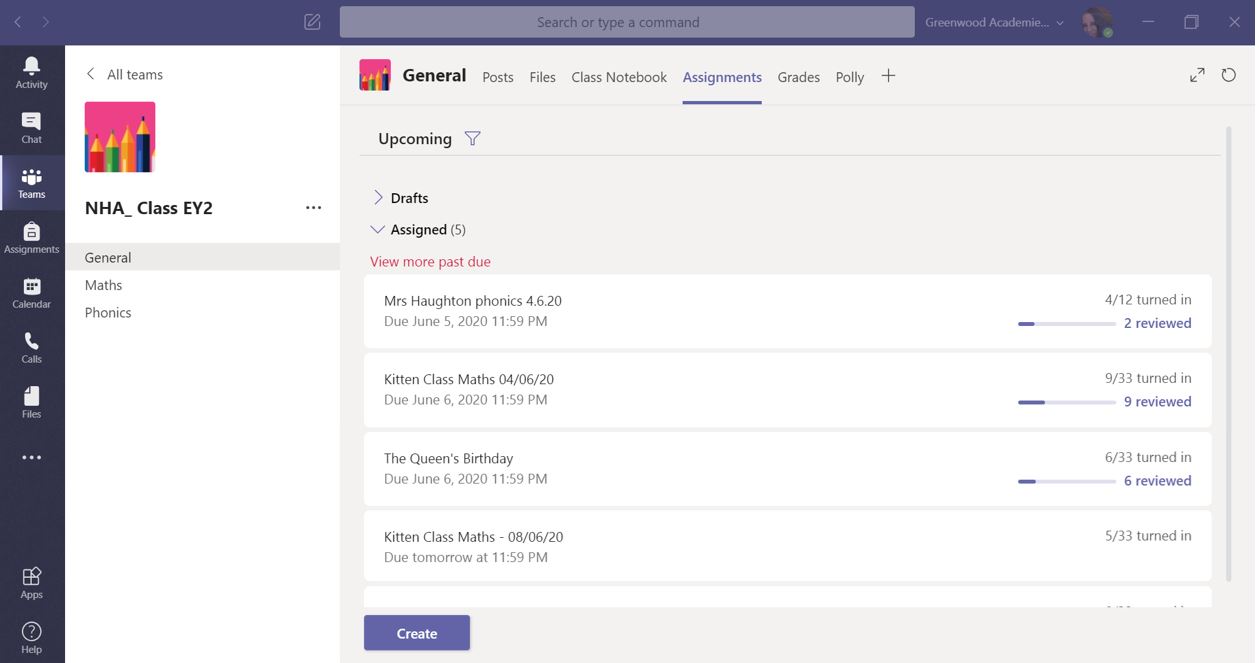Click the Create assignment button

coord(416,633)
